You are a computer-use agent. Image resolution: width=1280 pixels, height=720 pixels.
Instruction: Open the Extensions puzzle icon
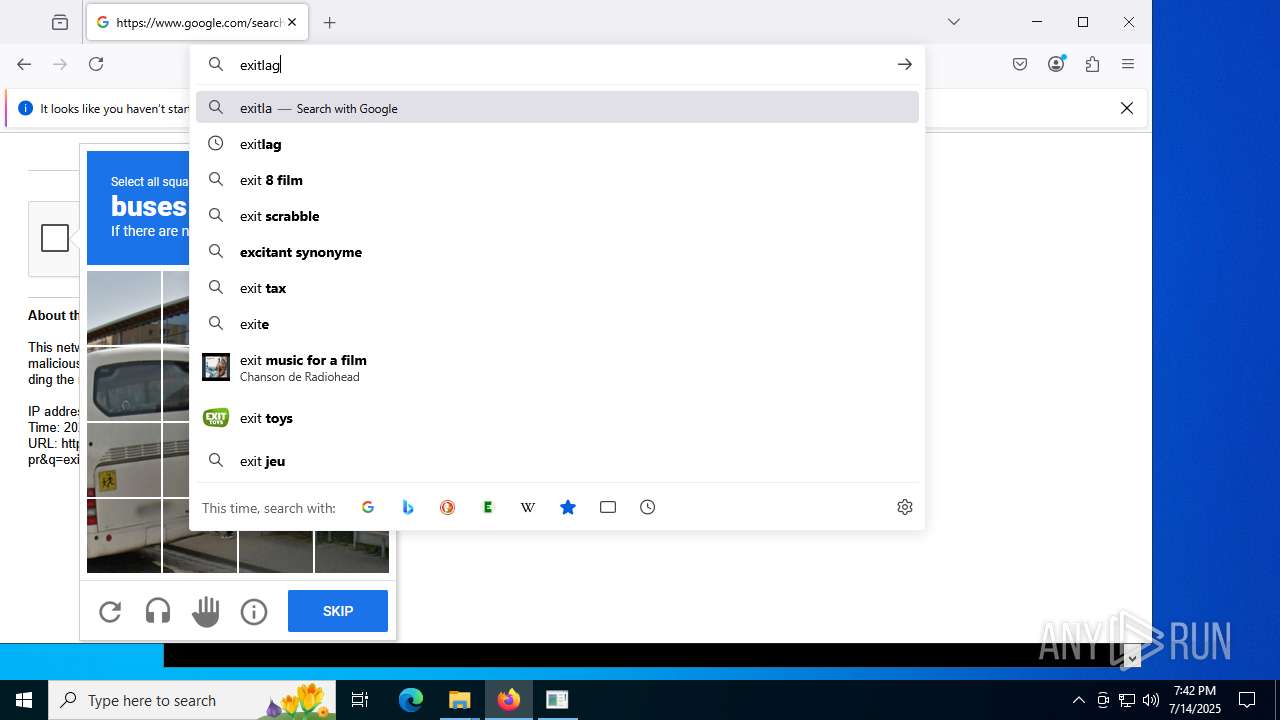pyautogui.click(x=1092, y=64)
